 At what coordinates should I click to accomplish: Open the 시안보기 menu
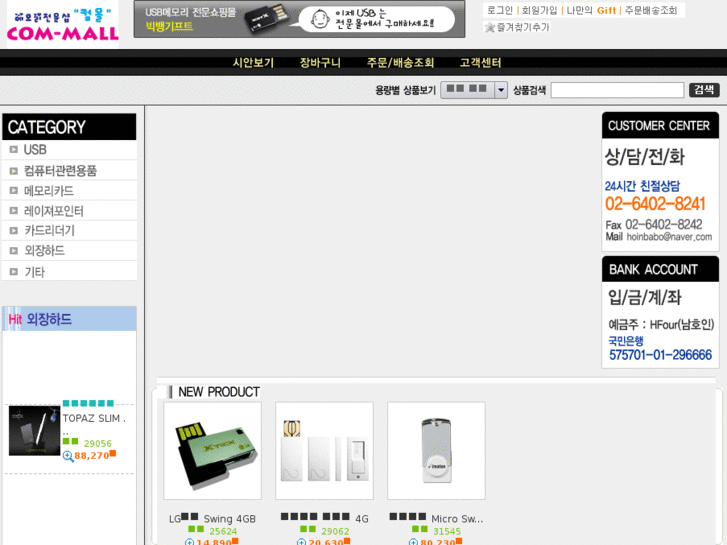[x=253, y=63]
